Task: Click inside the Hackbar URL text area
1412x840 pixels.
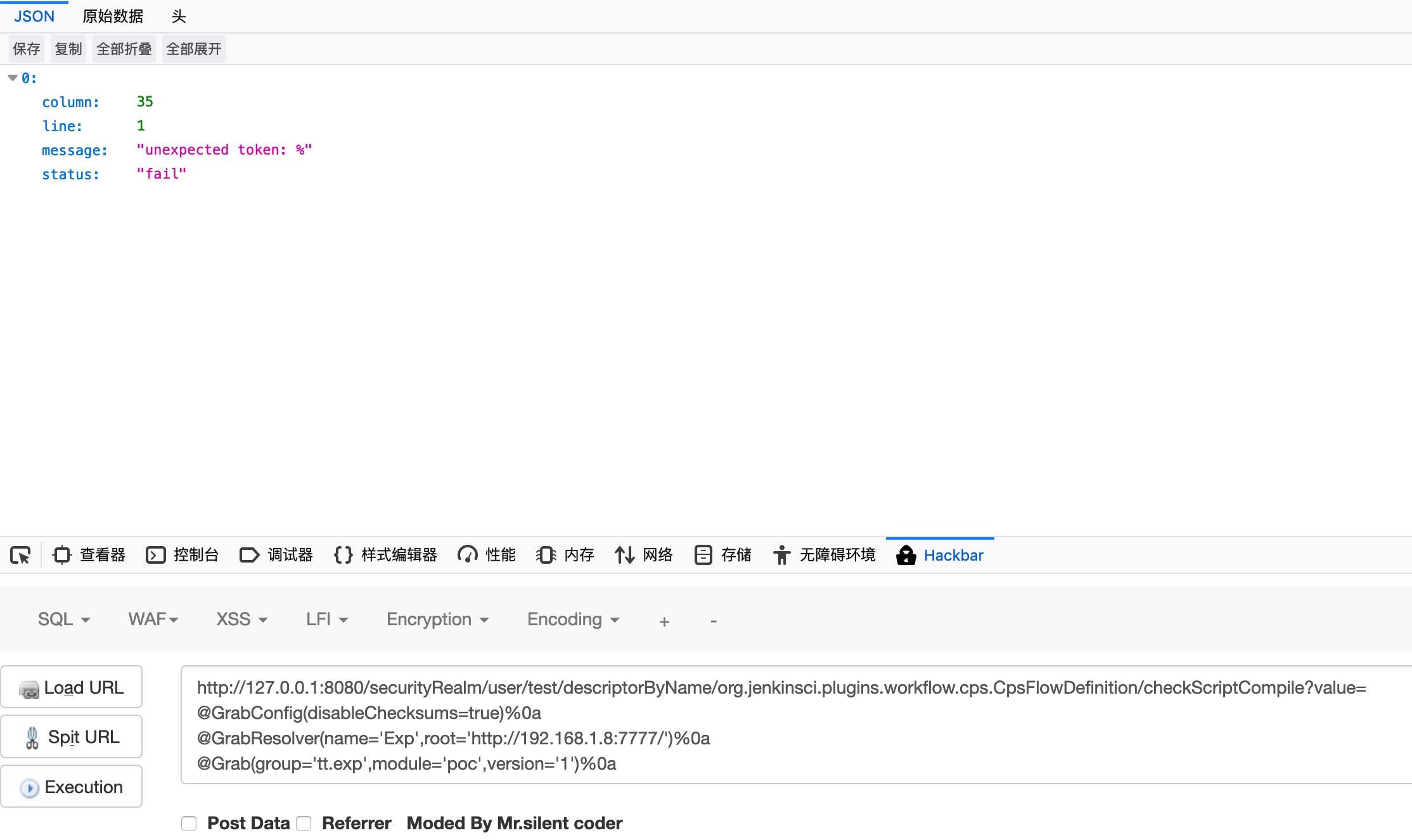Action: (796, 725)
